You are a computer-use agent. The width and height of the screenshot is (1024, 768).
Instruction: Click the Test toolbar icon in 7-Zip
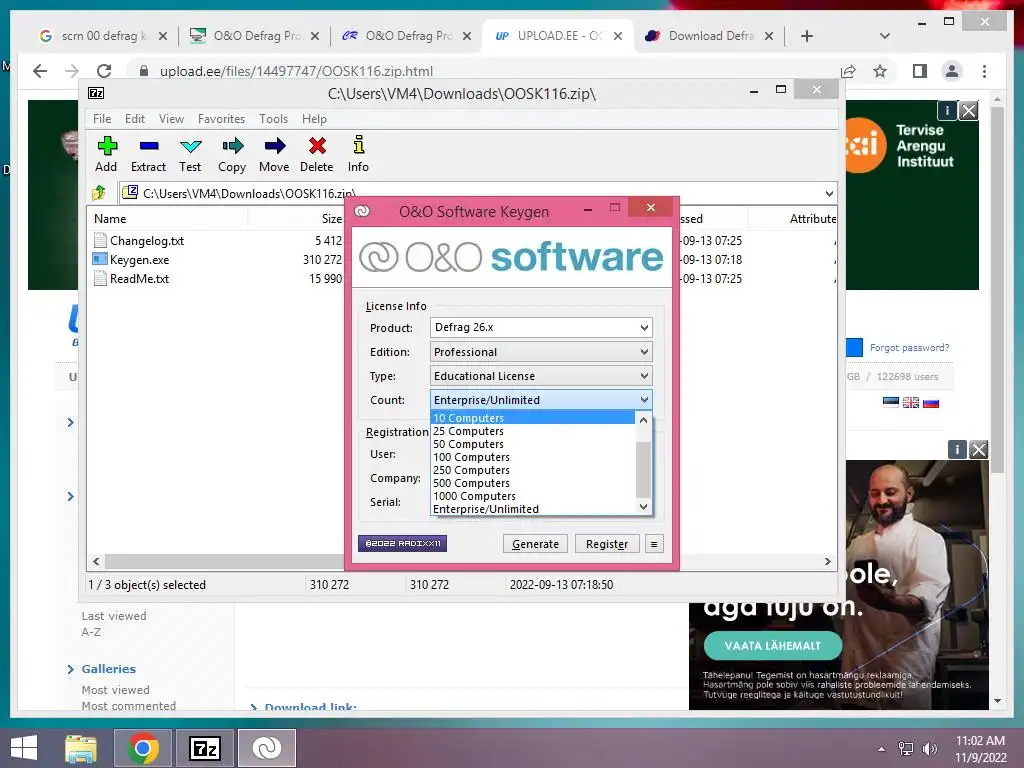(190, 154)
